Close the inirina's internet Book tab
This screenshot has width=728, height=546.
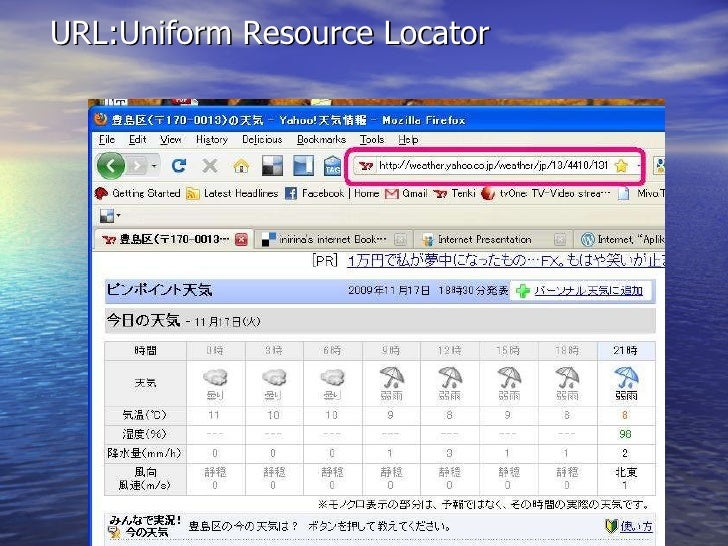(x=400, y=240)
